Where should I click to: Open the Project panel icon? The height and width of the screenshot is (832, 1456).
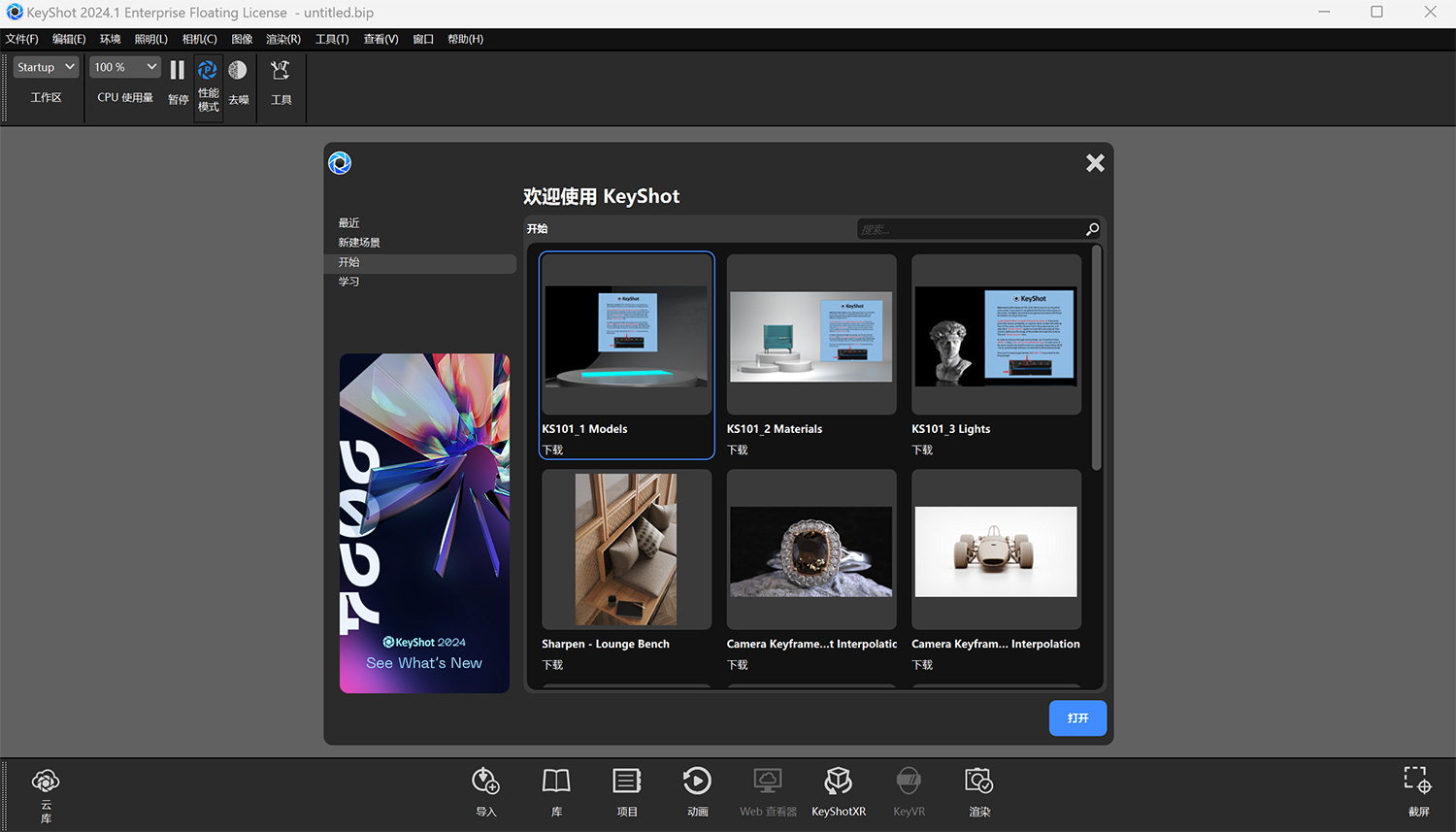point(627,782)
